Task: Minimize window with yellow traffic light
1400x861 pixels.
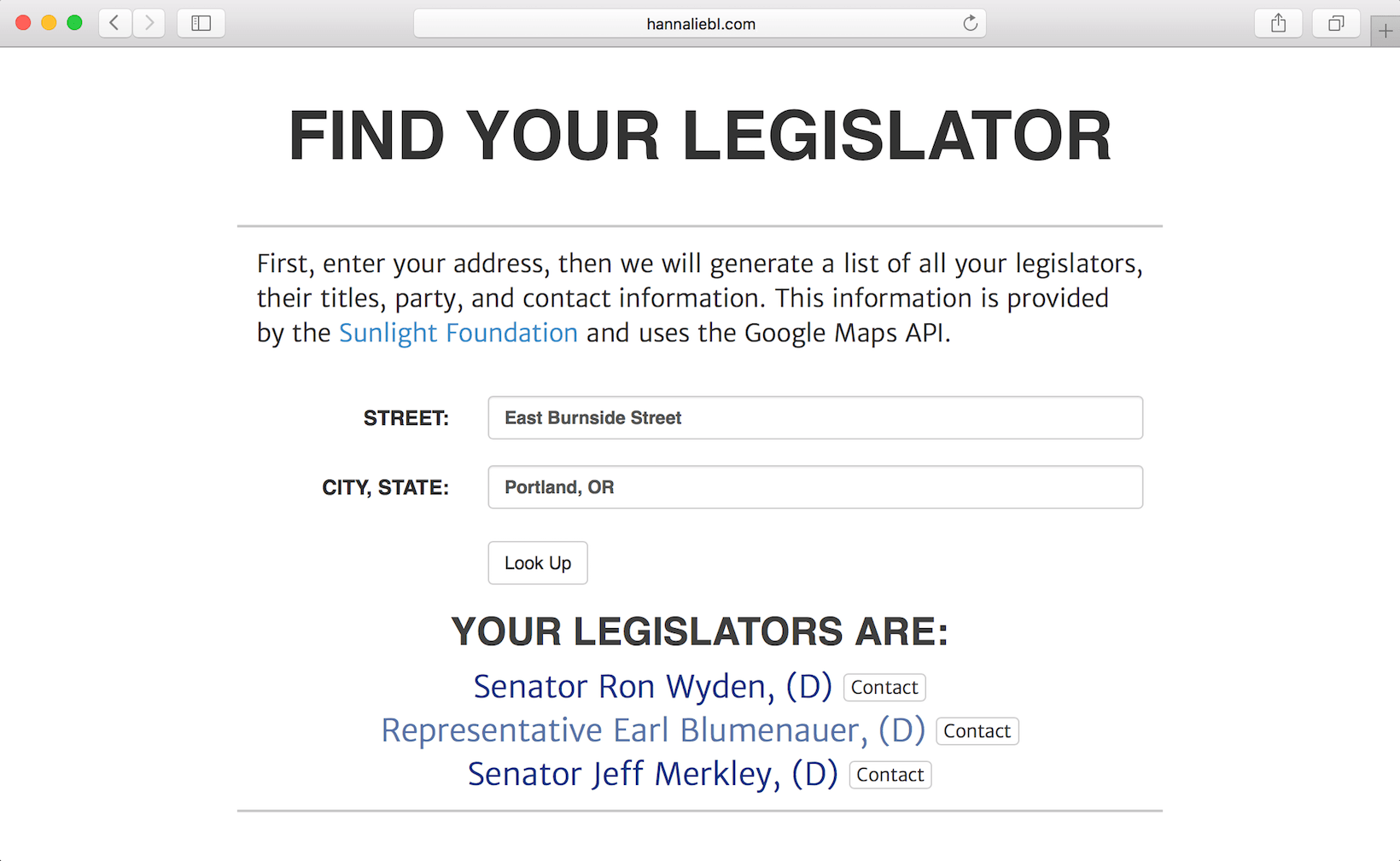Action: tap(49, 23)
